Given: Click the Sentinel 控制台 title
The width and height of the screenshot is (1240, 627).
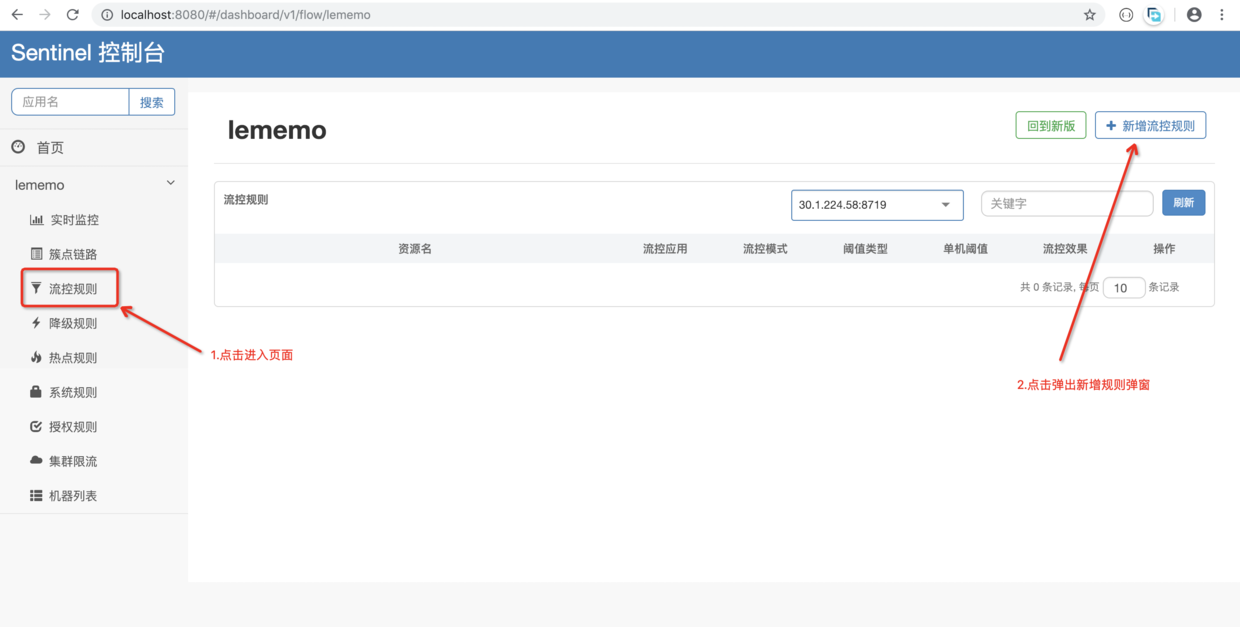Looking at the screenshot, I should tap(88, 53).
